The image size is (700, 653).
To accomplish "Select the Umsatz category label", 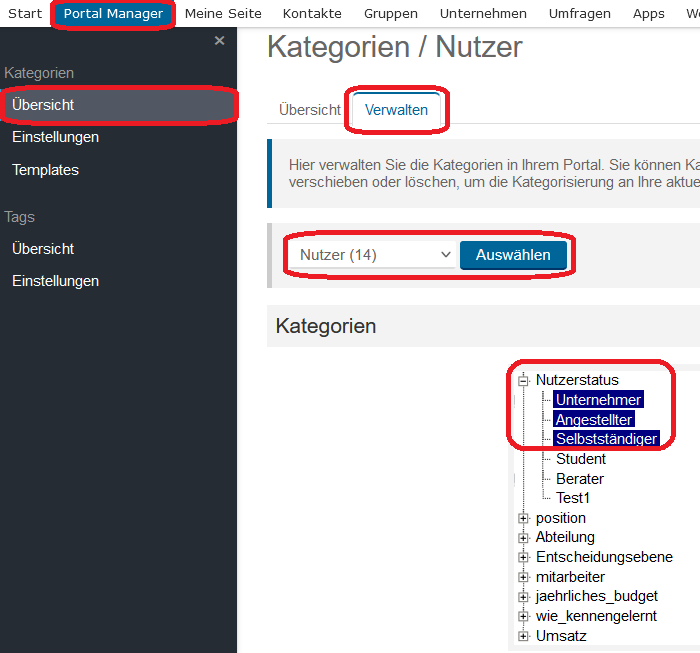I will (561, 636).
